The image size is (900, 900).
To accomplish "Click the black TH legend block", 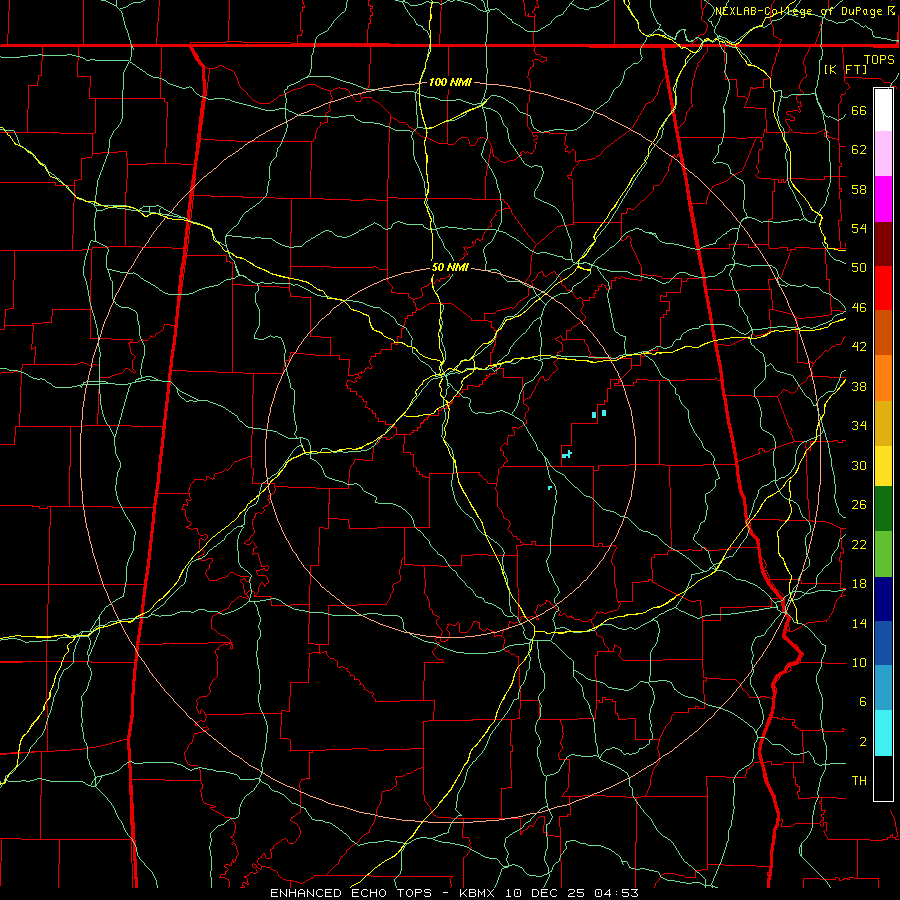I will coord(883,778).
